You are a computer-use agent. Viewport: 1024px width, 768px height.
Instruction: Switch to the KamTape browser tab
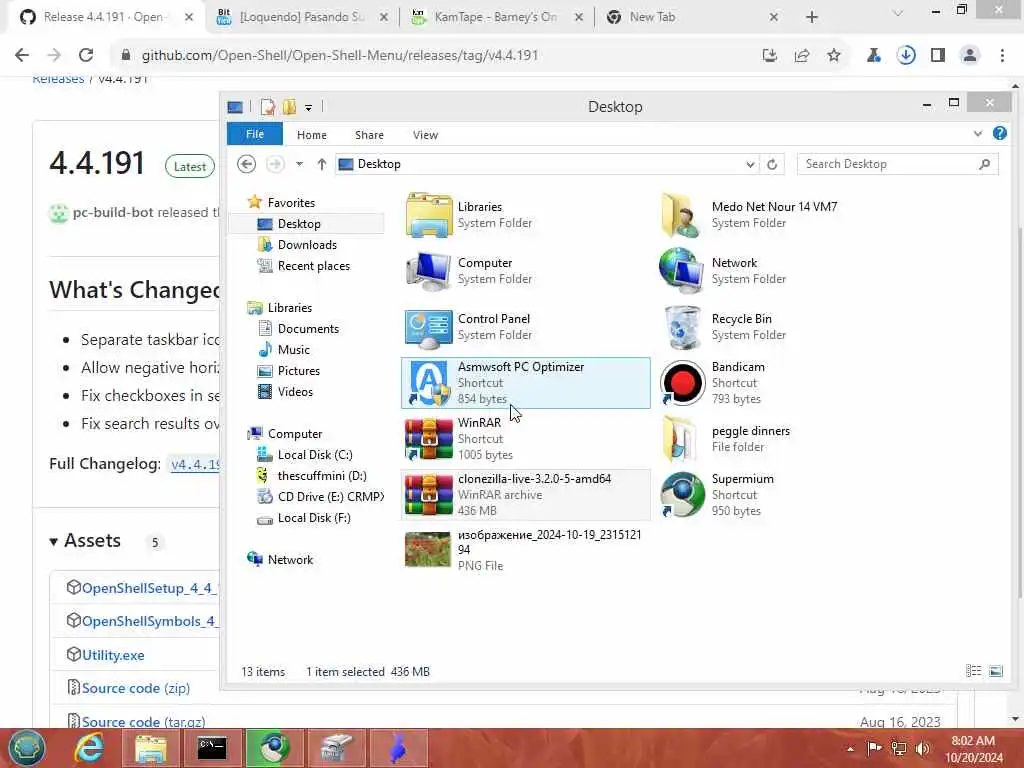click(495, 17)
